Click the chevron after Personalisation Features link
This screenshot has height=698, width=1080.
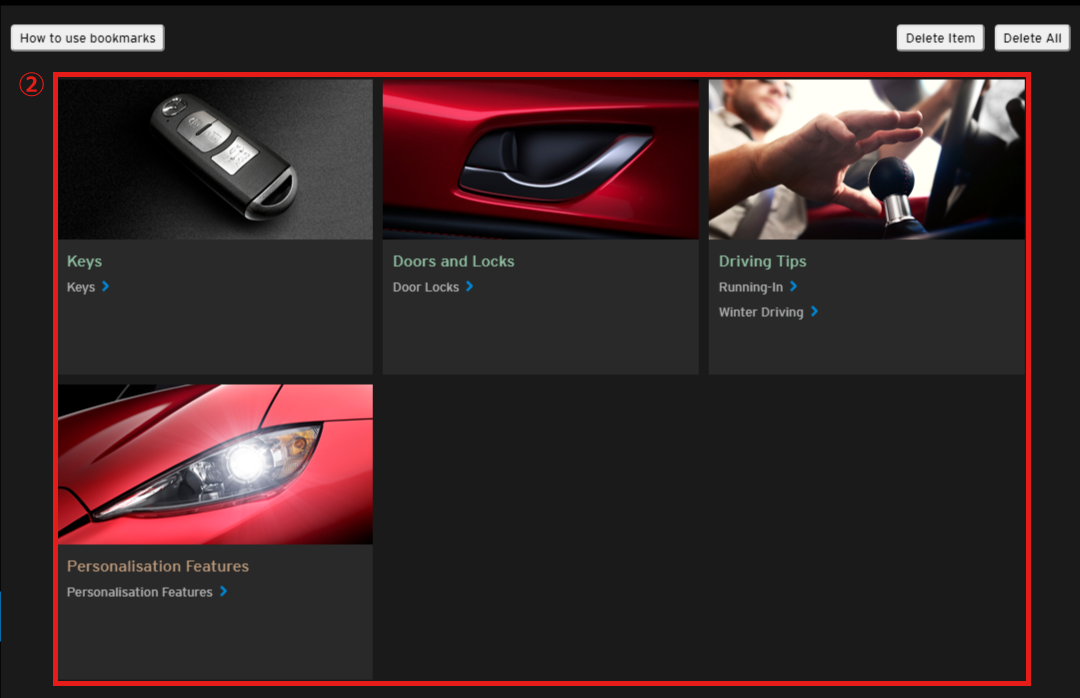pyautogui.click(x=223, y=592)
